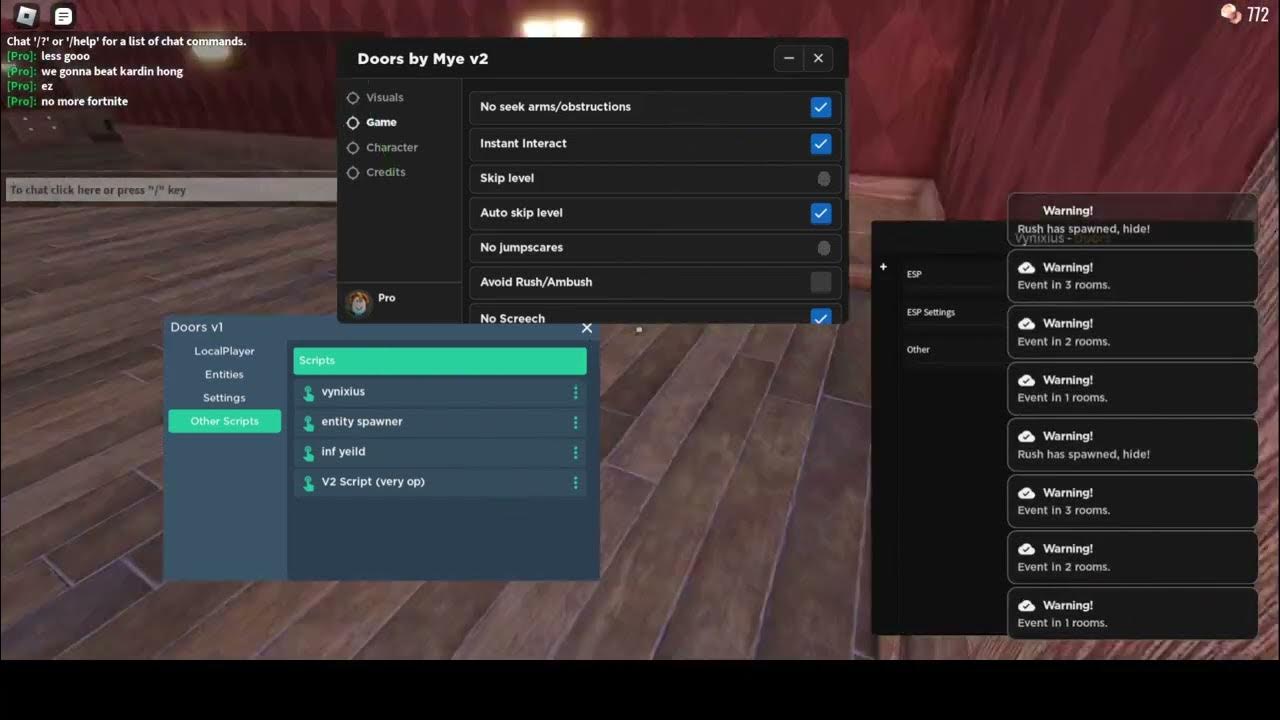
Task: Click the 772 counter value
Action: [1258, 15]
